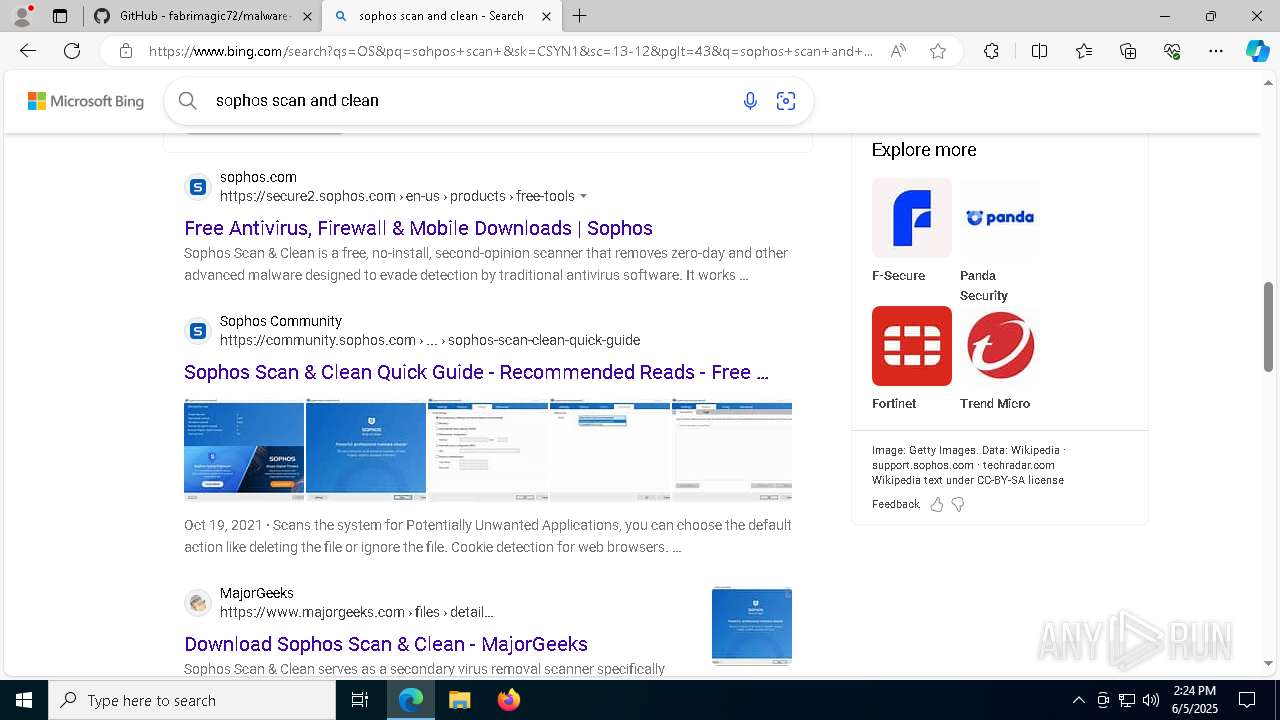Screen dimensions: 1280x720
Task: Click MajorGeeks site favicon
Action: pos(198,603)
